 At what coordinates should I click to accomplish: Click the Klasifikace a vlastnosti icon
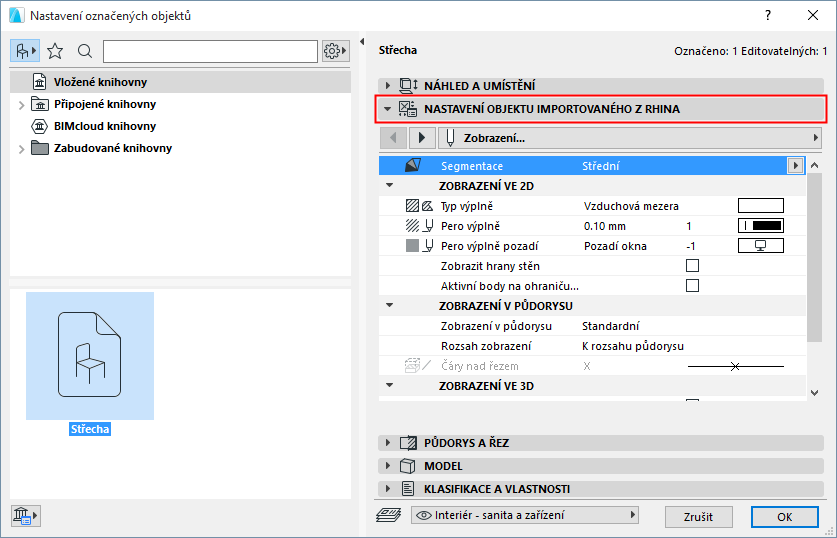[x=408, y=489]
